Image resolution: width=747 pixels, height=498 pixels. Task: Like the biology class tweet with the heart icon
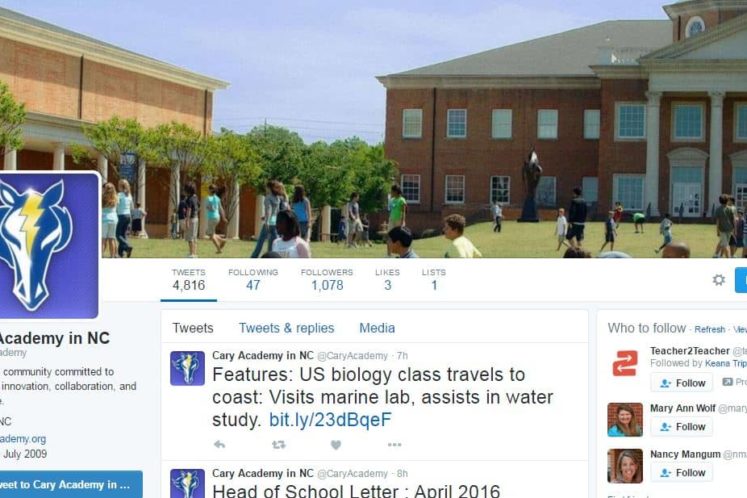point(336,445)
